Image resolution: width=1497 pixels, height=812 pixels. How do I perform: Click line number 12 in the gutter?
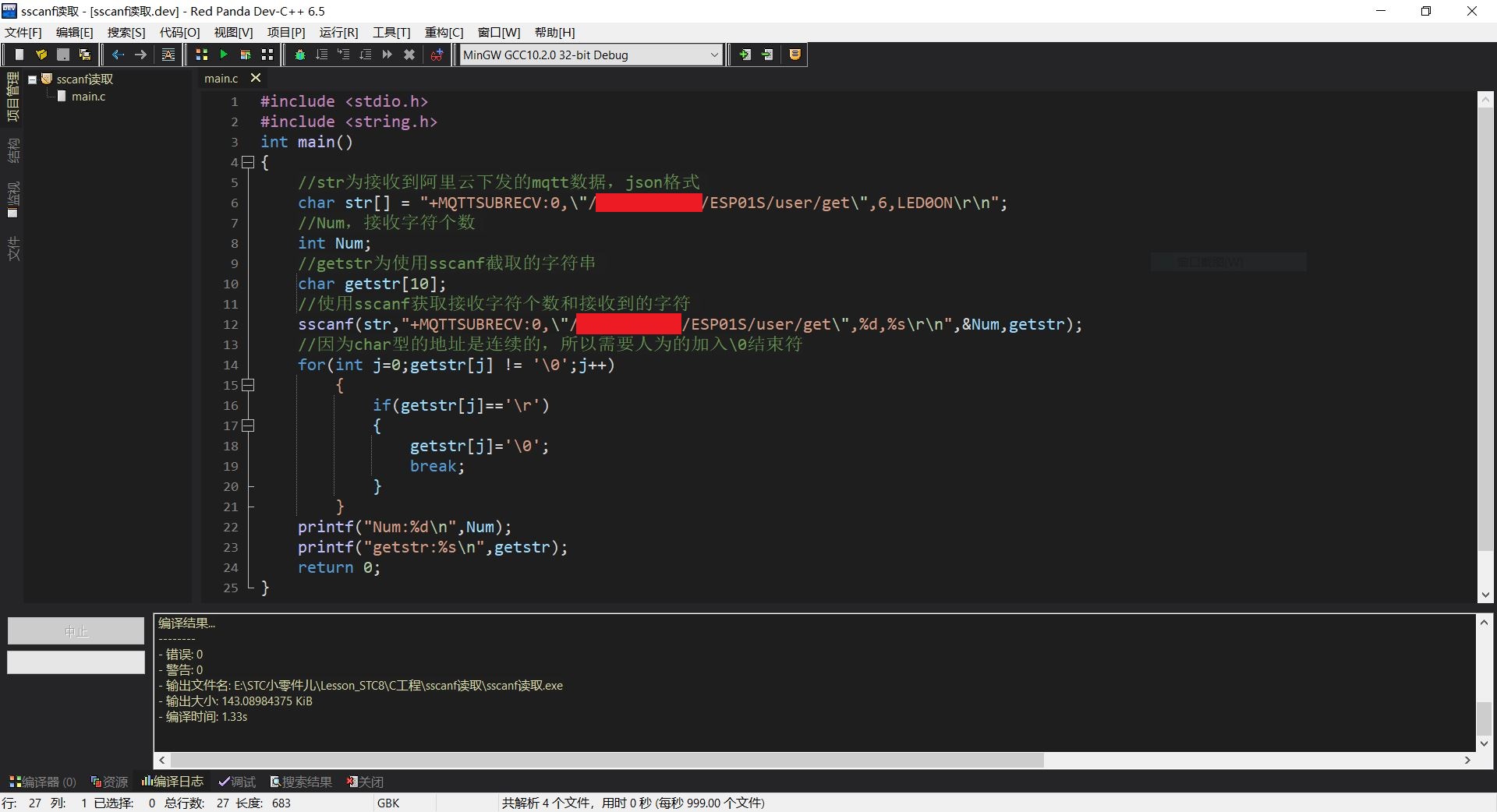tap(231, 324)
